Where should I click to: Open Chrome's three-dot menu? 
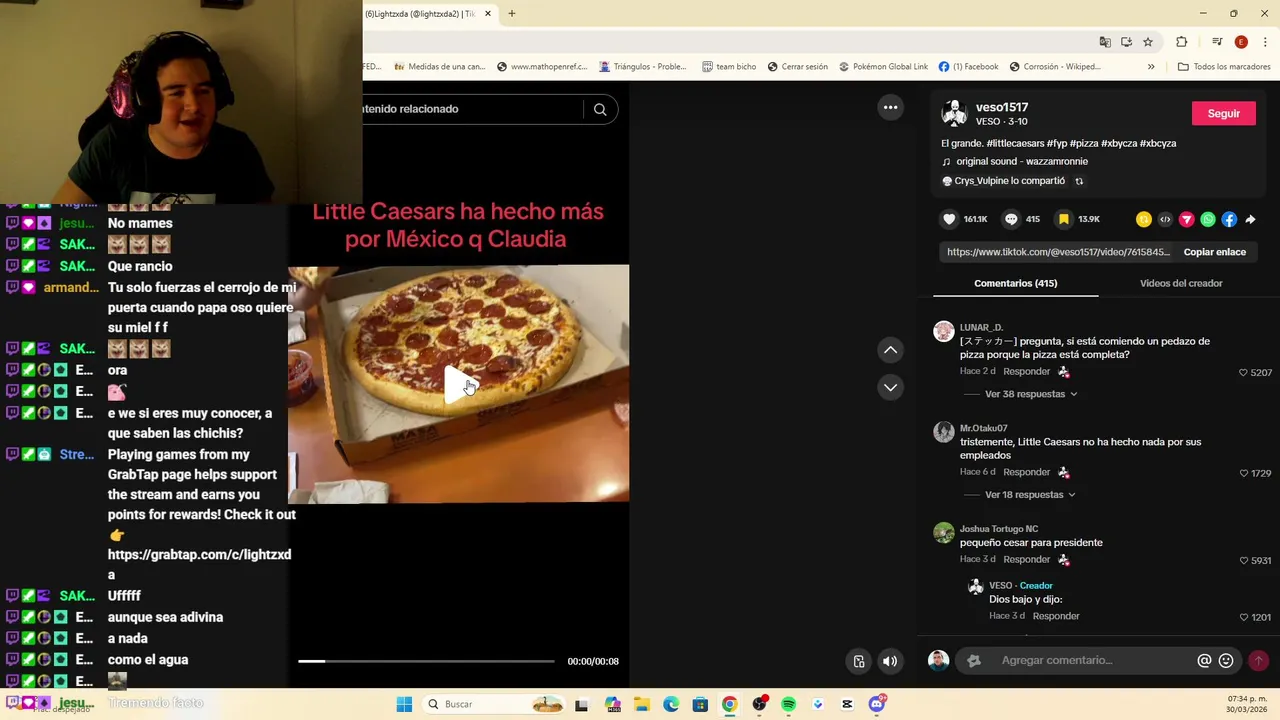(1265, 42)
